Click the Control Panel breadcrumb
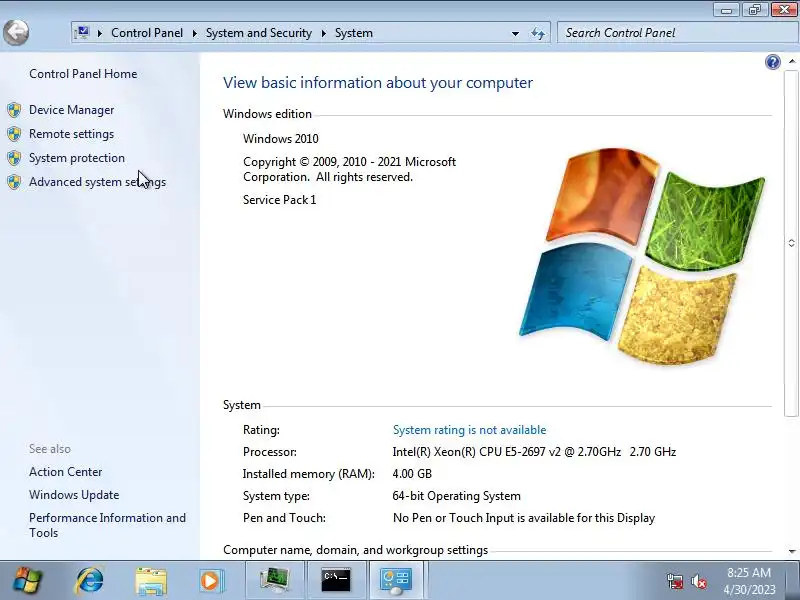This screenshot has width=800, height=600. point(147,33)
